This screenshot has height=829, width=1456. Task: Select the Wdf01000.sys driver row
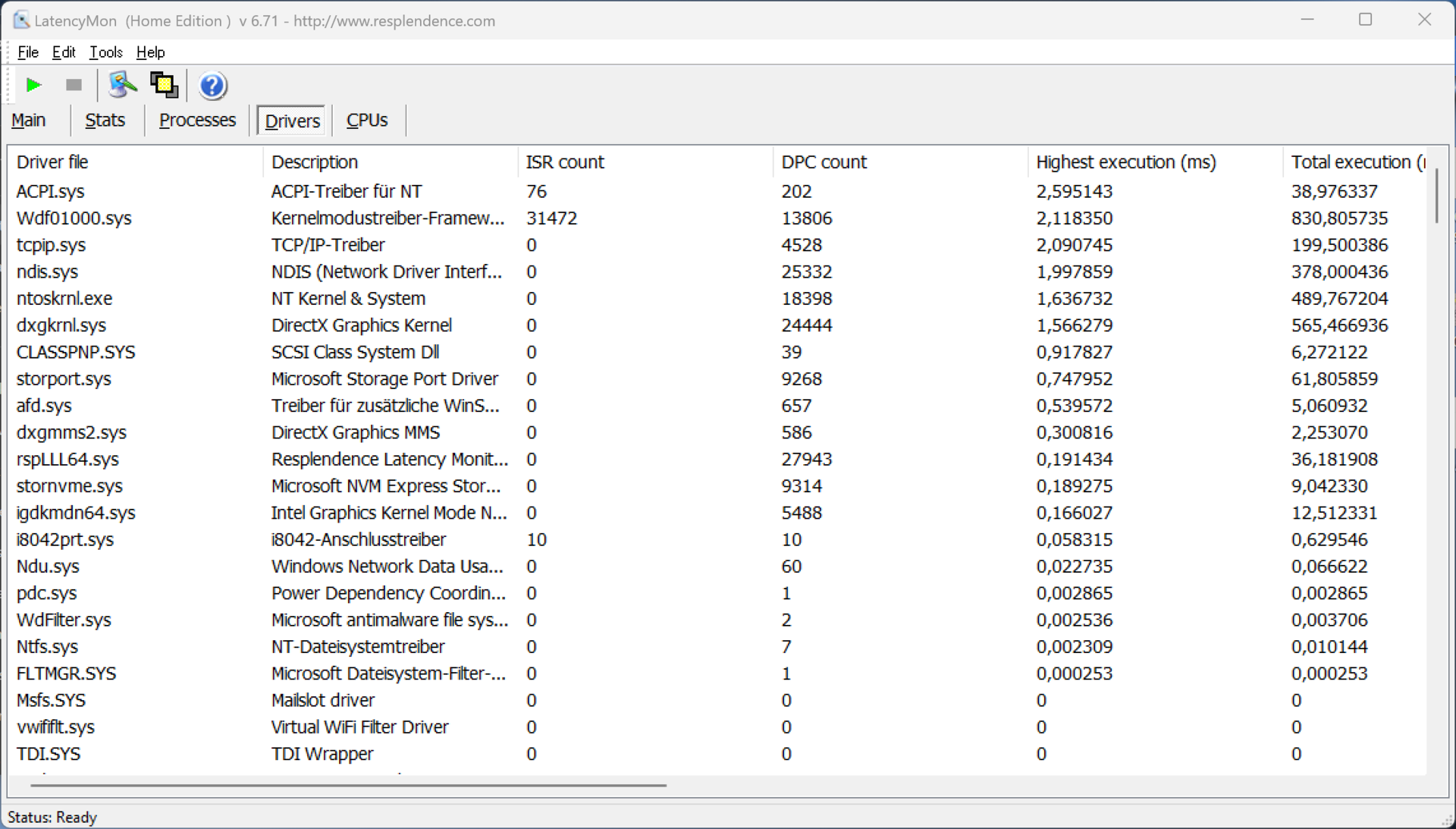pyautogui.click(x=74, y=218)
